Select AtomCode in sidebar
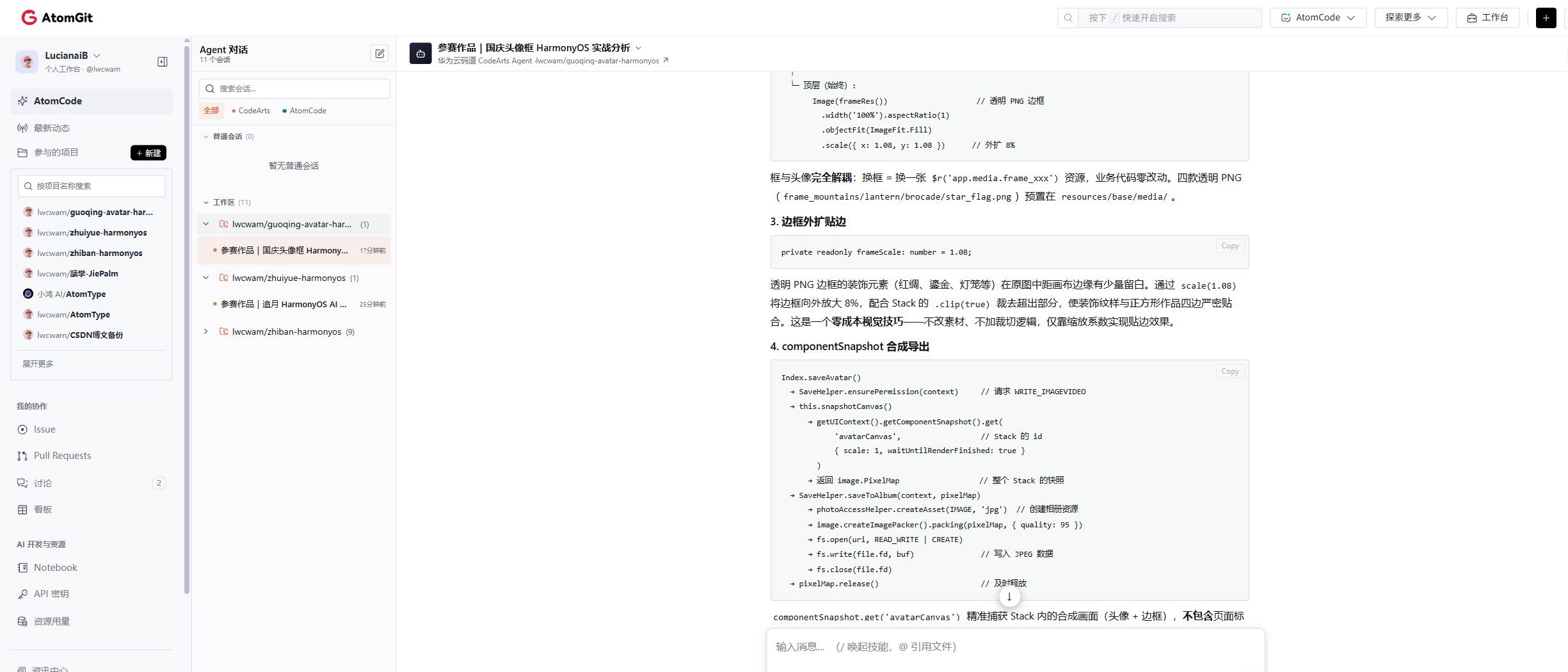Viewport: 1568px width, 672px height. tap(92, 101)
